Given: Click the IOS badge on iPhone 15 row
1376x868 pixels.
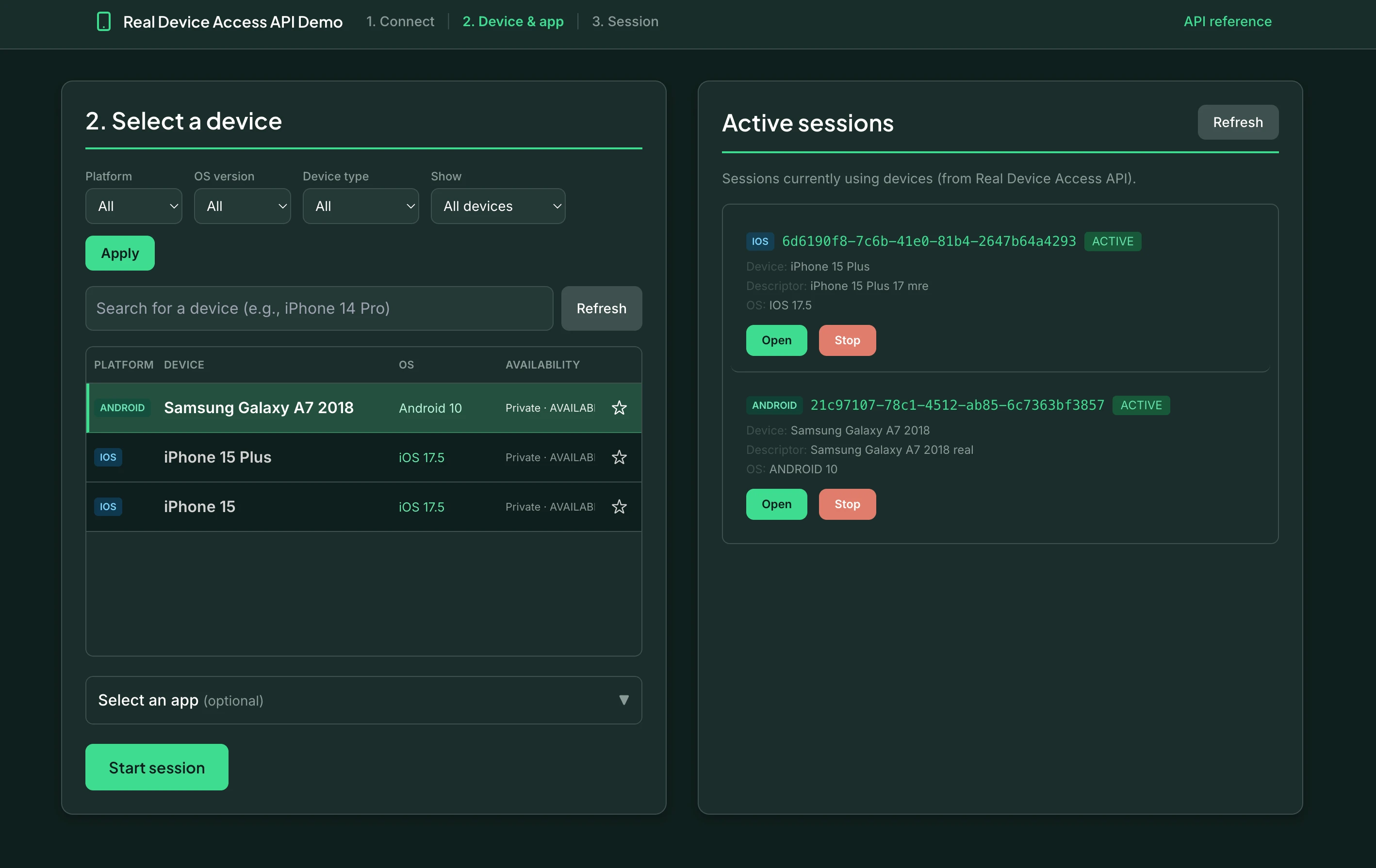Looking at the screenshot, I should tap(108, 507).
